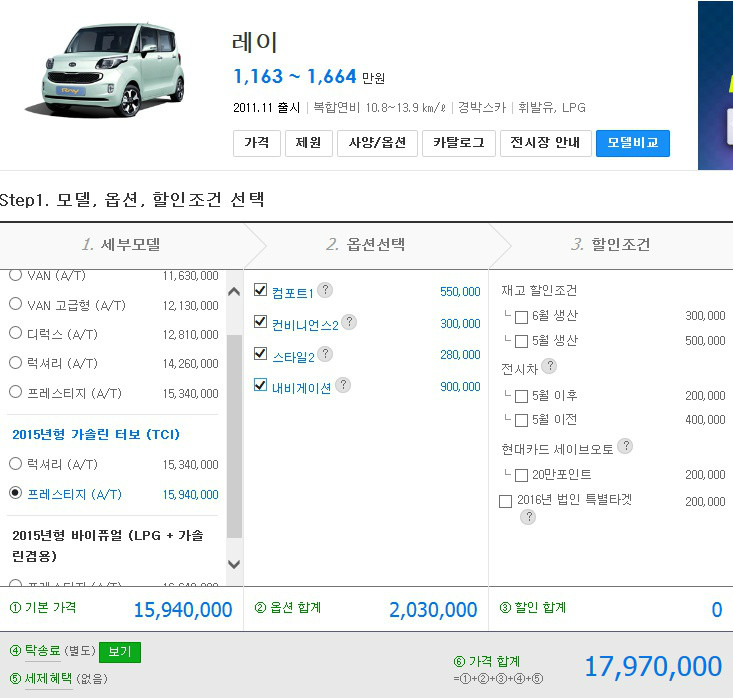Click the base price total 15,940,000

coord(183,610)
